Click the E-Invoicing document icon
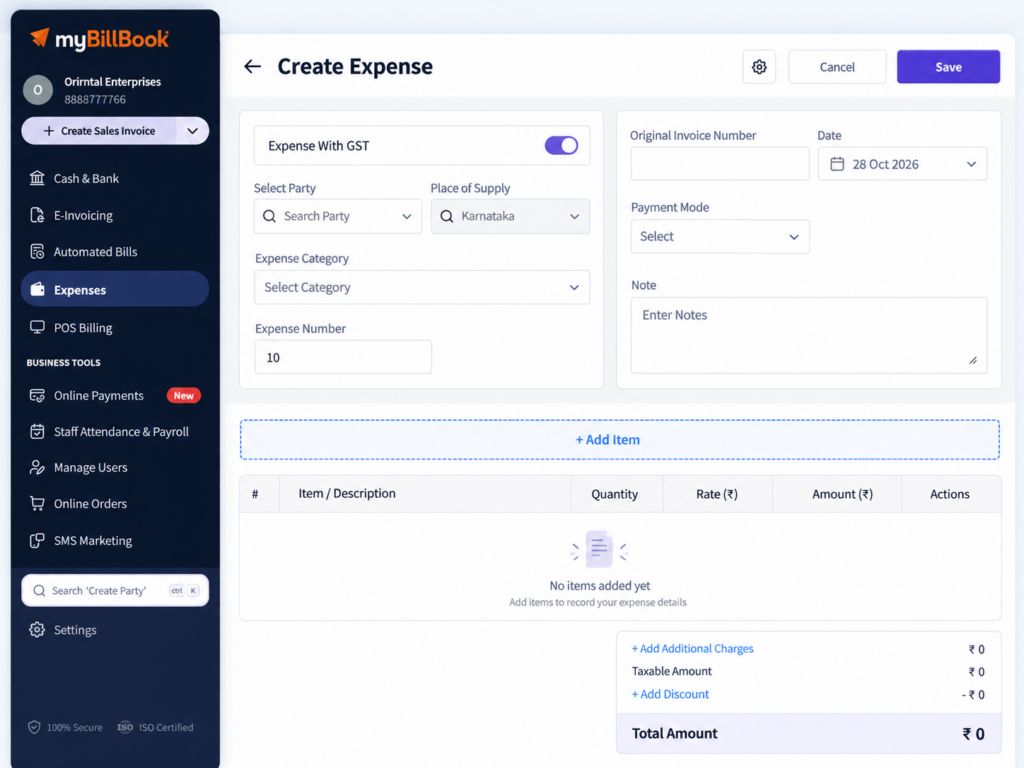The width and height of the screenshot is (1024, 768). [37, 215]
